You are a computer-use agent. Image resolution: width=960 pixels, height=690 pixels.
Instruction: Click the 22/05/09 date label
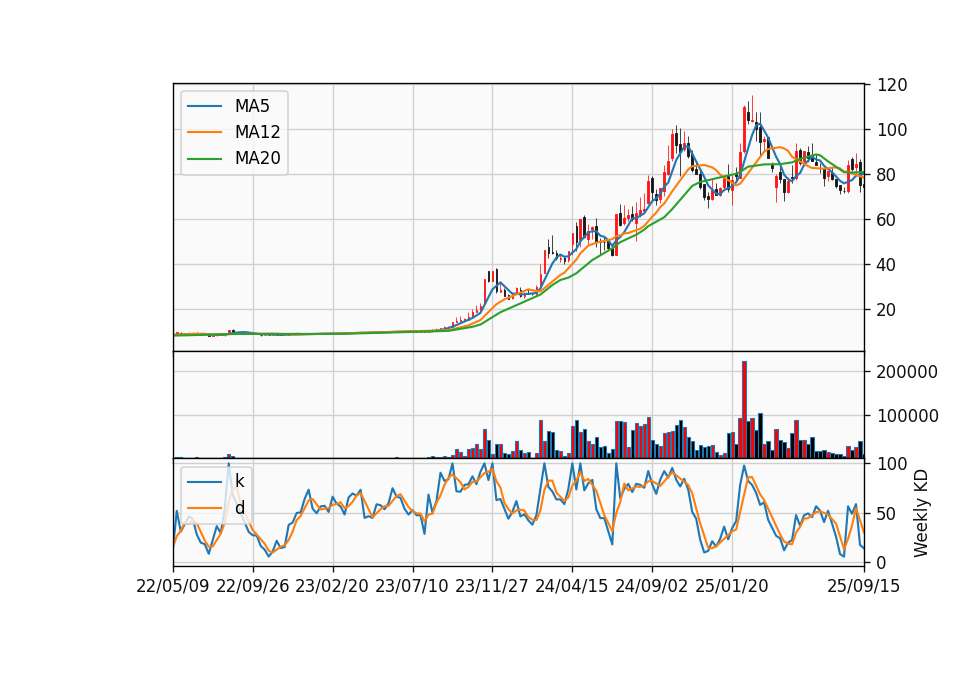pos(173,586)
